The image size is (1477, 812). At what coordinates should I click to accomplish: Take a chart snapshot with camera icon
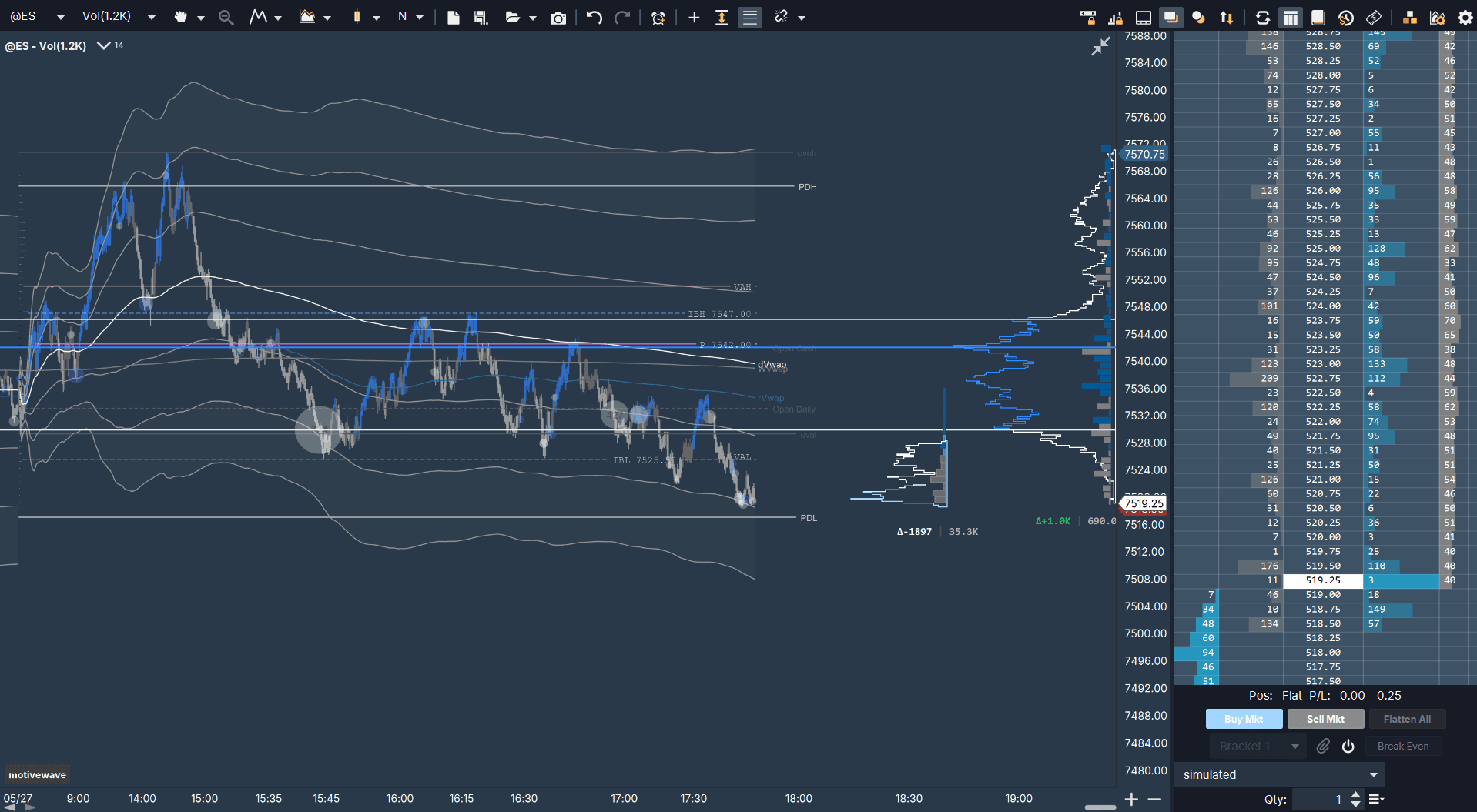pos(558,18)
